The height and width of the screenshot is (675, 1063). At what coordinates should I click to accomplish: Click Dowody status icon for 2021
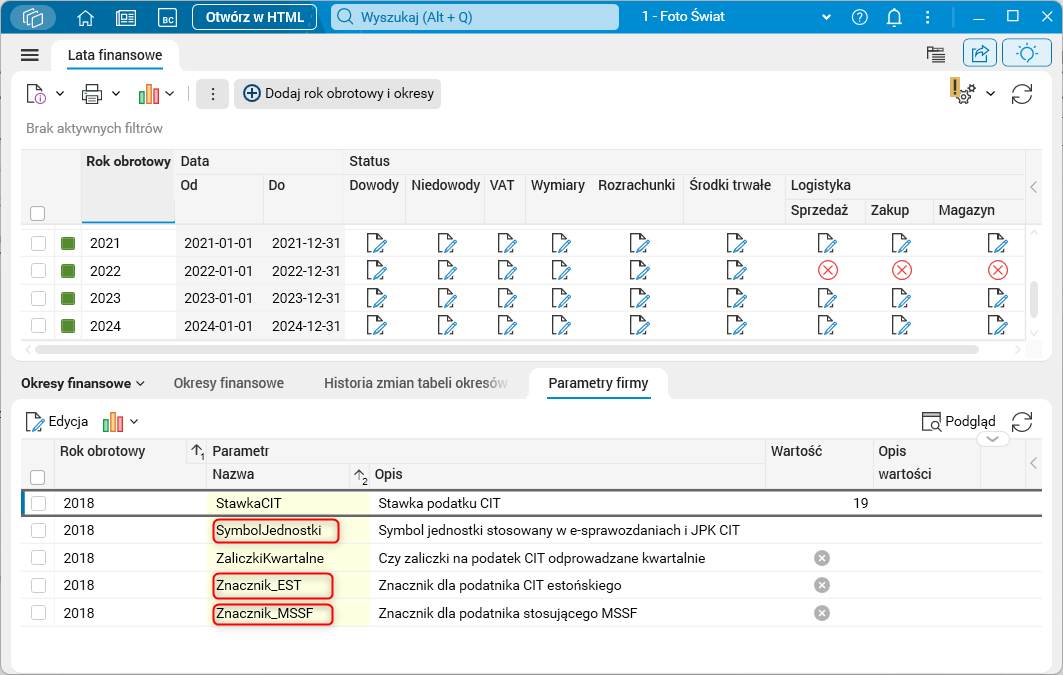click(376, 243)
